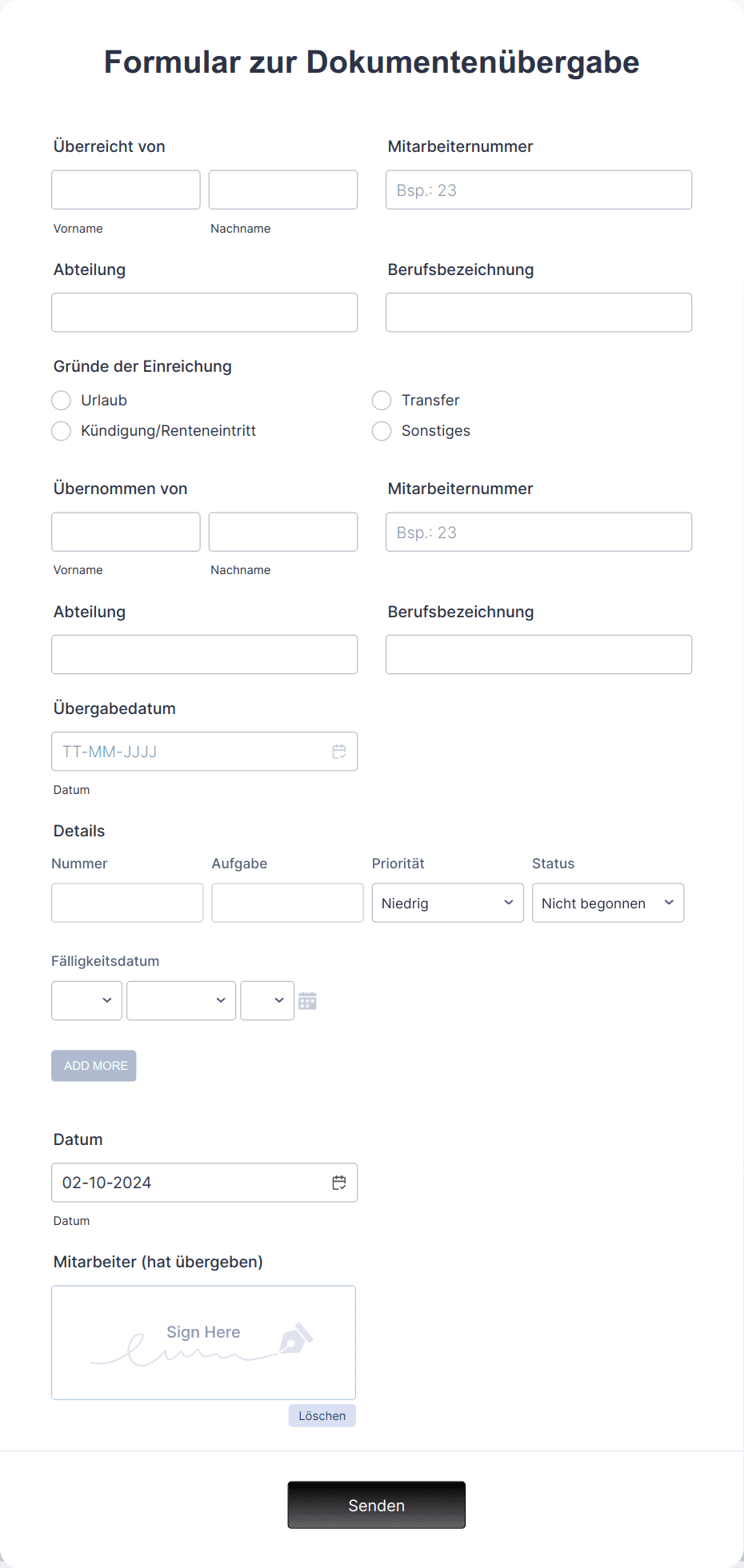Viewport: 744px width, 1568px height.
Task: Click calendar icon in bottom Datum field
Action: 339,1183
